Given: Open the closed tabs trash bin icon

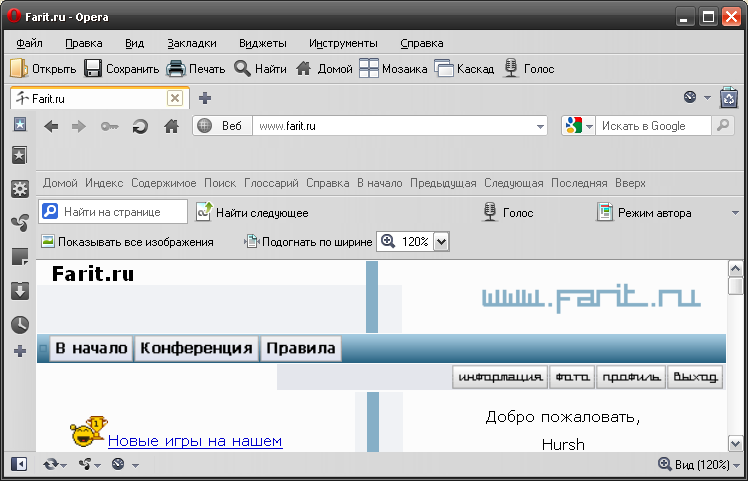Looking at the screenshot, I should (x=729, y=97).
